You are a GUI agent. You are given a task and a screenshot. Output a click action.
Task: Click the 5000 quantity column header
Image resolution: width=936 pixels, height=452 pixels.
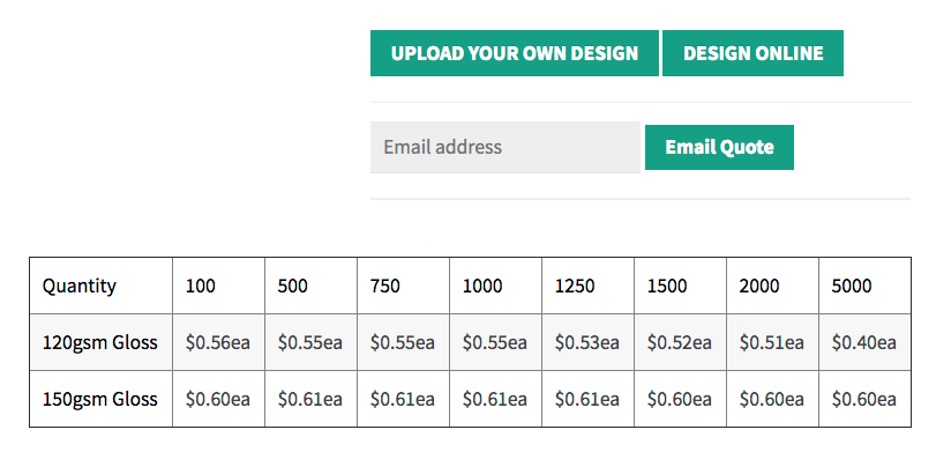coord(851,286)
